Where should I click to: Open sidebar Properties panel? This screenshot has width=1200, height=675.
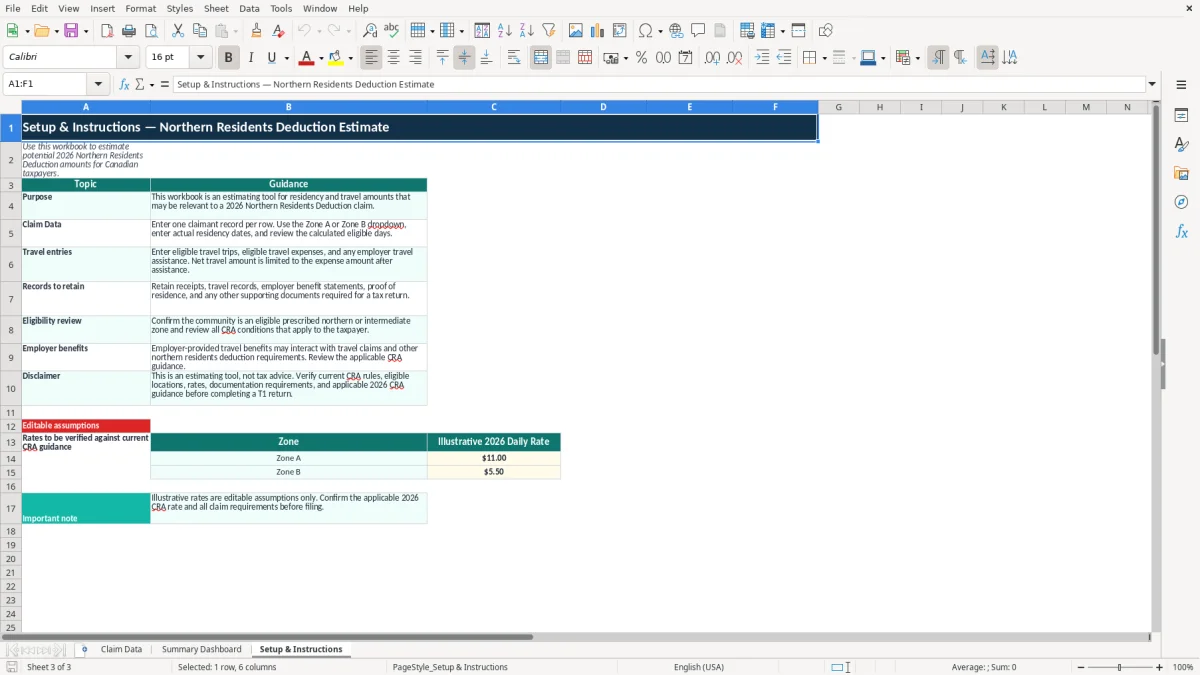coord(1181,116)
